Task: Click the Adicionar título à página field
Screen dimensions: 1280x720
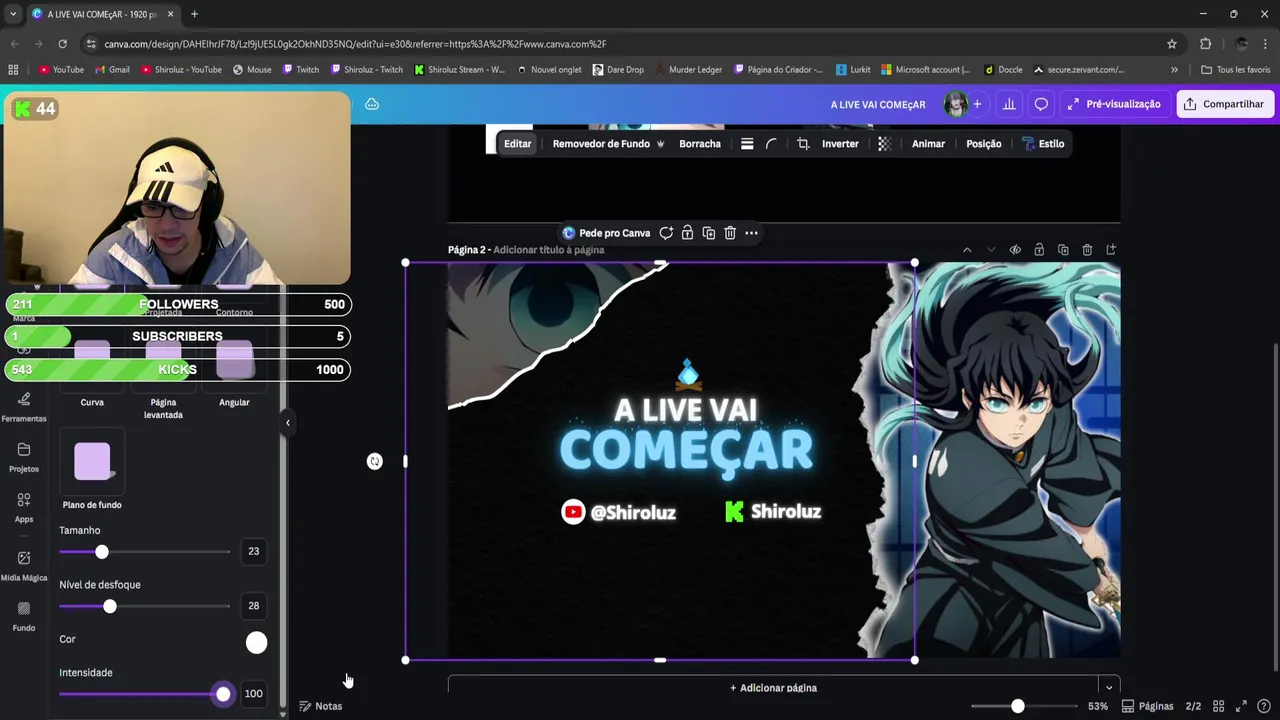Action: 549,250
